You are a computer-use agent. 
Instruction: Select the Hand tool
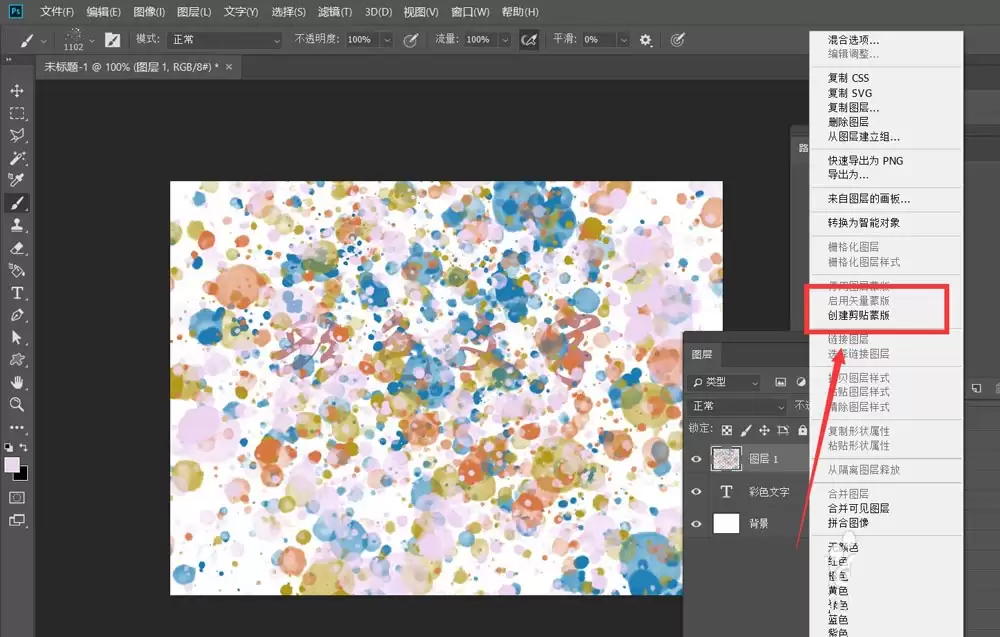pos(17,382)
